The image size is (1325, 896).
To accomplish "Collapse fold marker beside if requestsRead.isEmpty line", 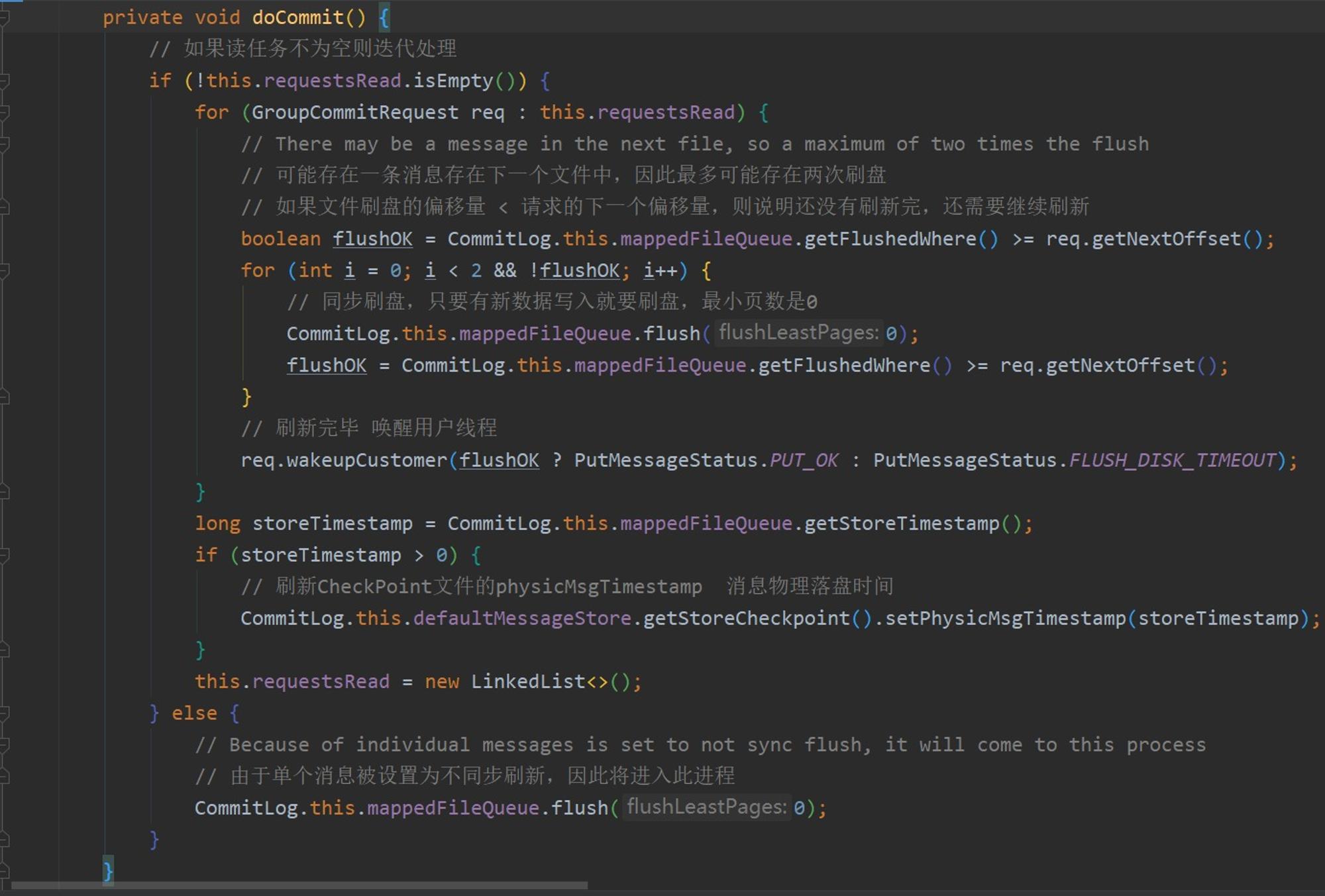I will pyautogui.click(x=3, y=81).
